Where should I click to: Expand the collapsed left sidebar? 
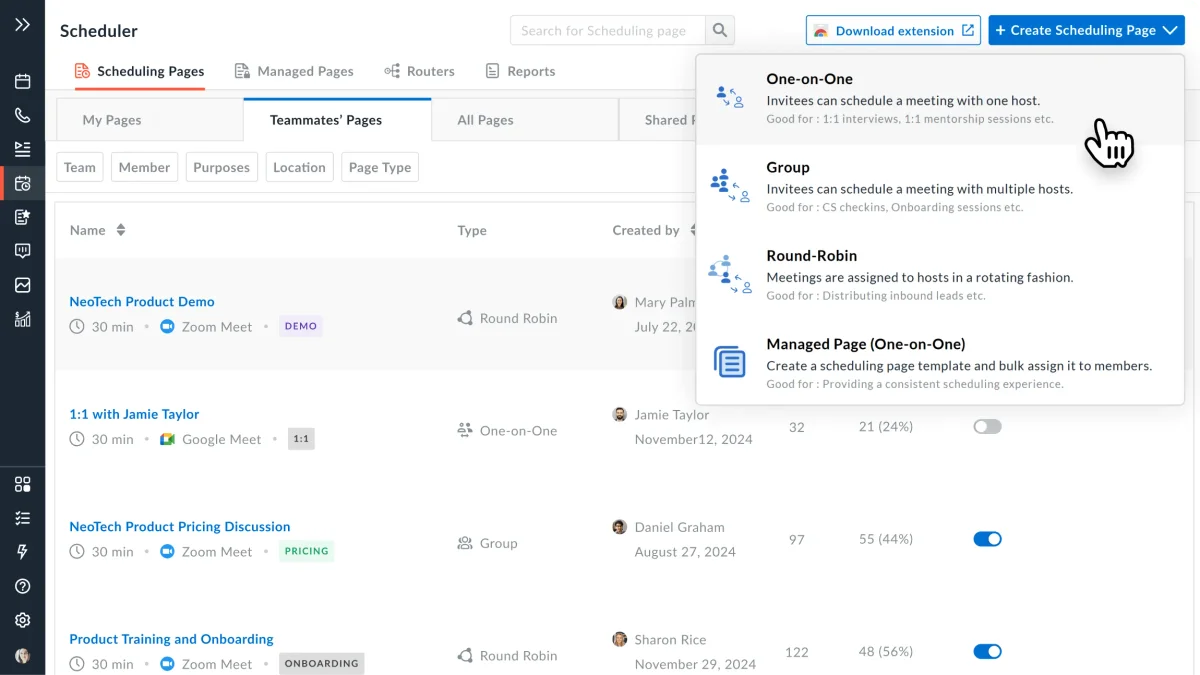click(x=22, y=25)
